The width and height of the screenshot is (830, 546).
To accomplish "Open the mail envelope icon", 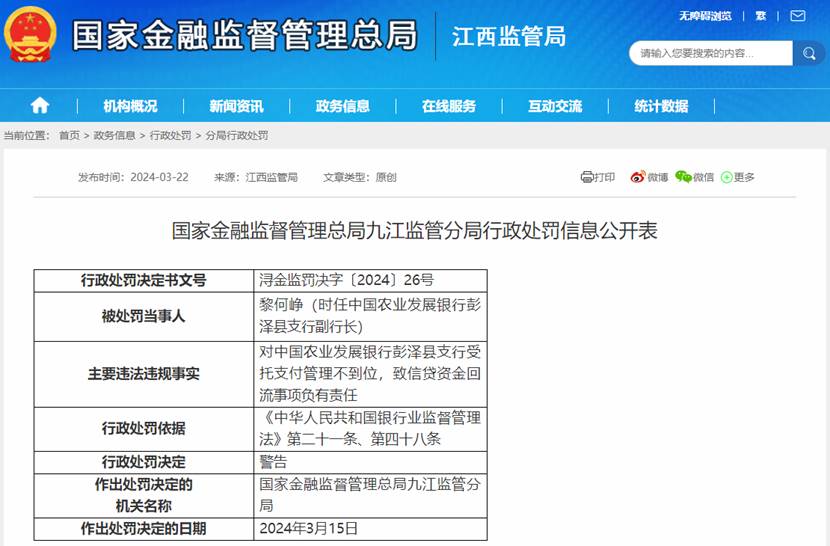I will 797,16.
